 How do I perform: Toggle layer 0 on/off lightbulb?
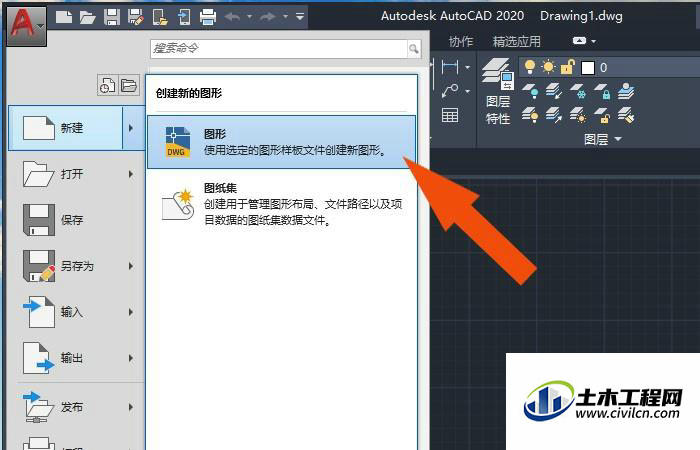point(530,67)
